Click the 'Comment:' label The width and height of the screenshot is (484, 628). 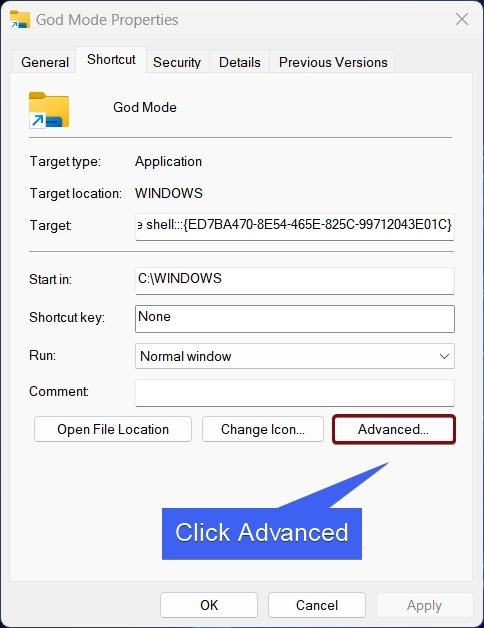click(59, 391)
